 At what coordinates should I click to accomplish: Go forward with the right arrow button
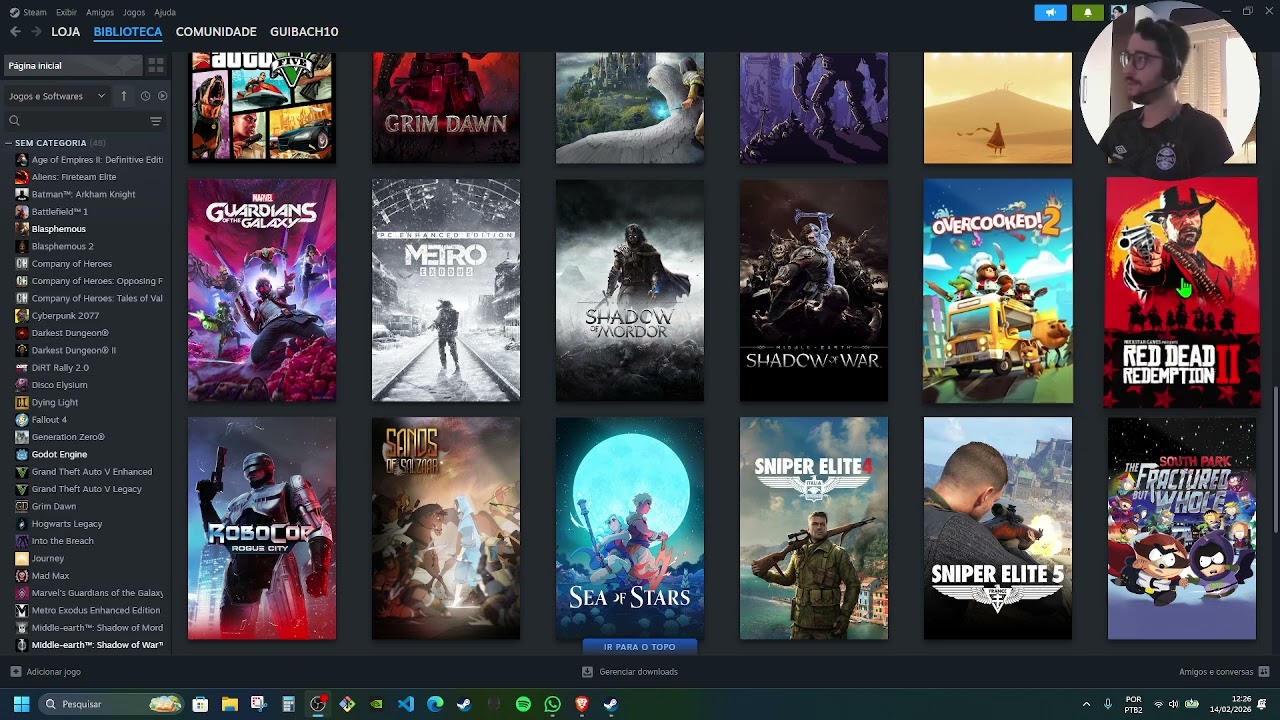pyautogui.click(x=36, y=32)
